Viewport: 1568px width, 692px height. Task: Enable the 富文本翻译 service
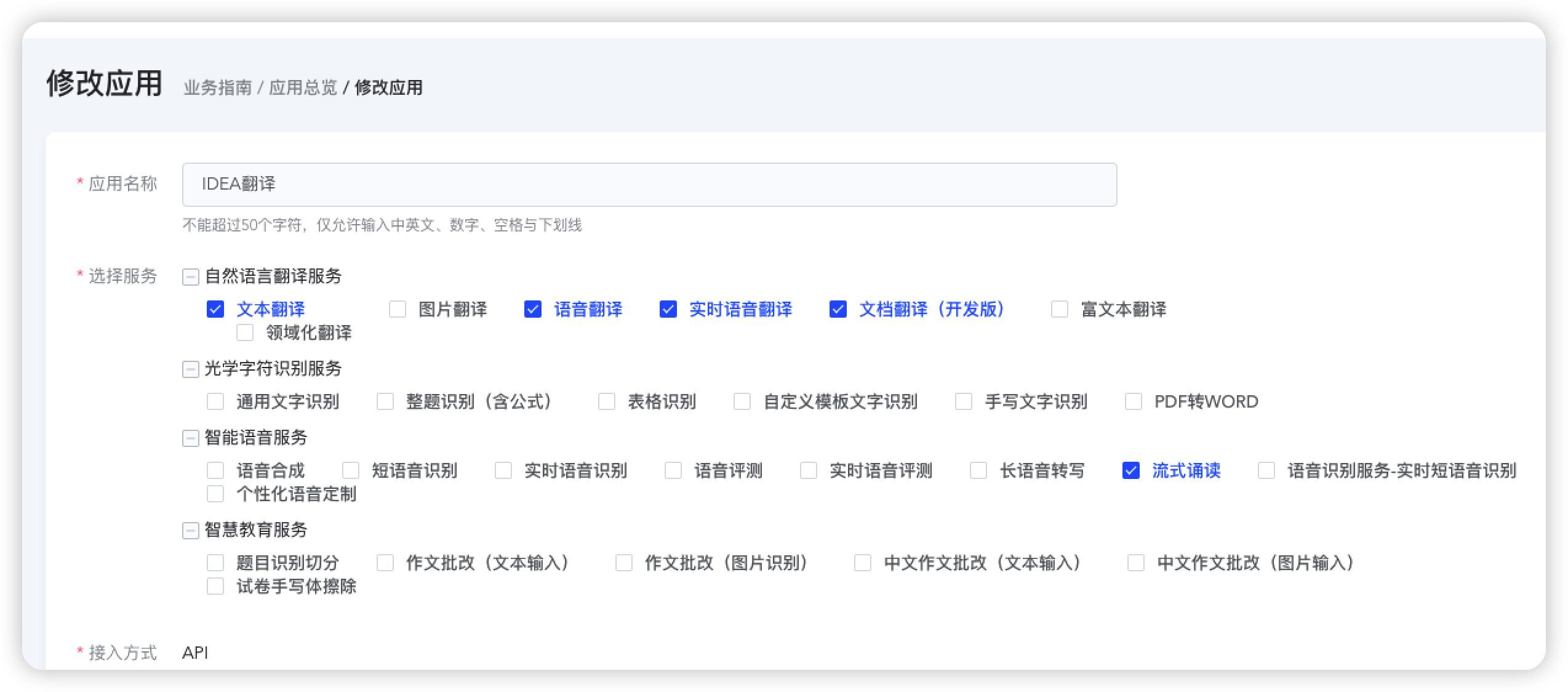point(1059,310)
